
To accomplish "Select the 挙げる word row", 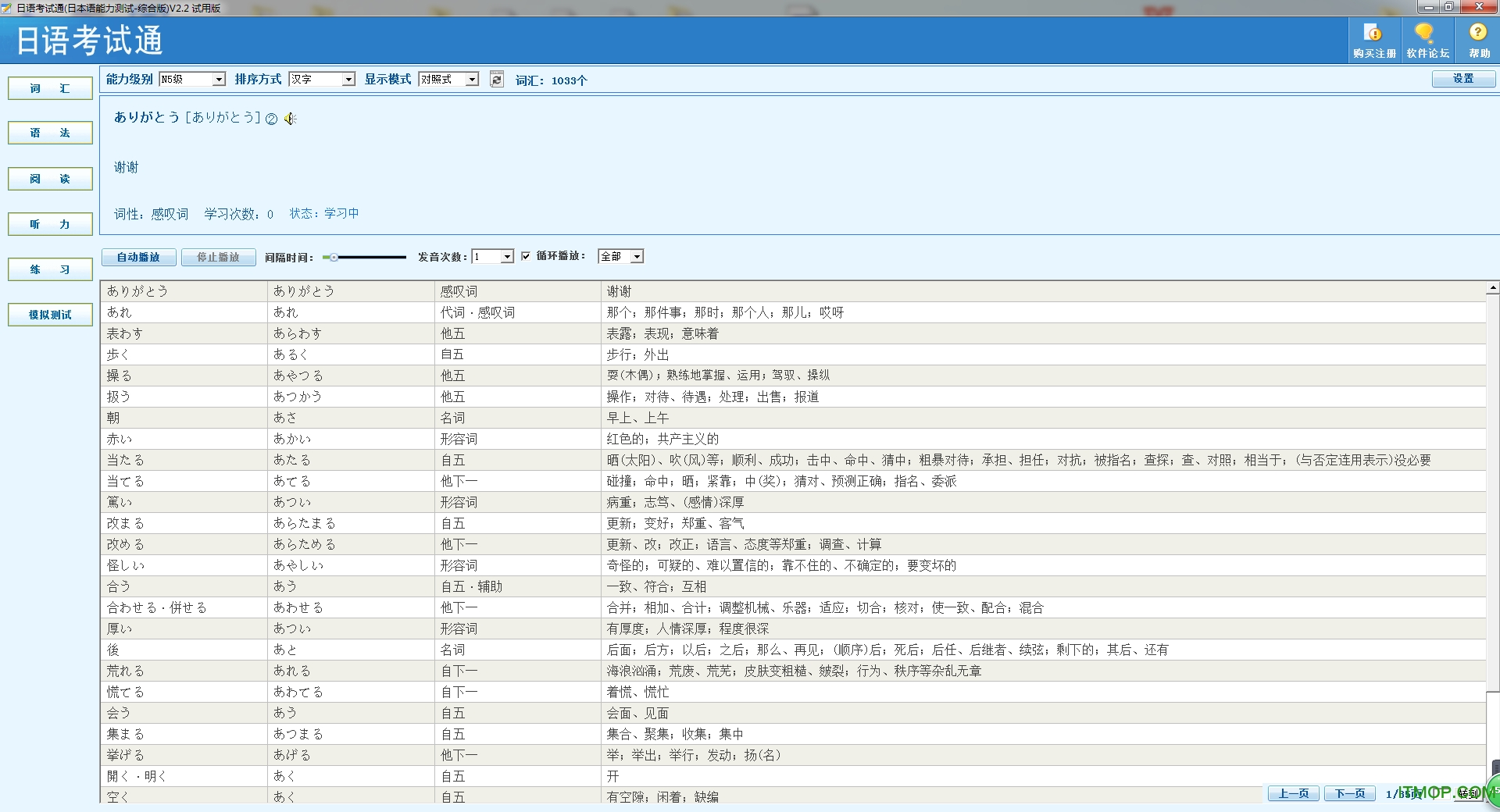I will (793, 755).
